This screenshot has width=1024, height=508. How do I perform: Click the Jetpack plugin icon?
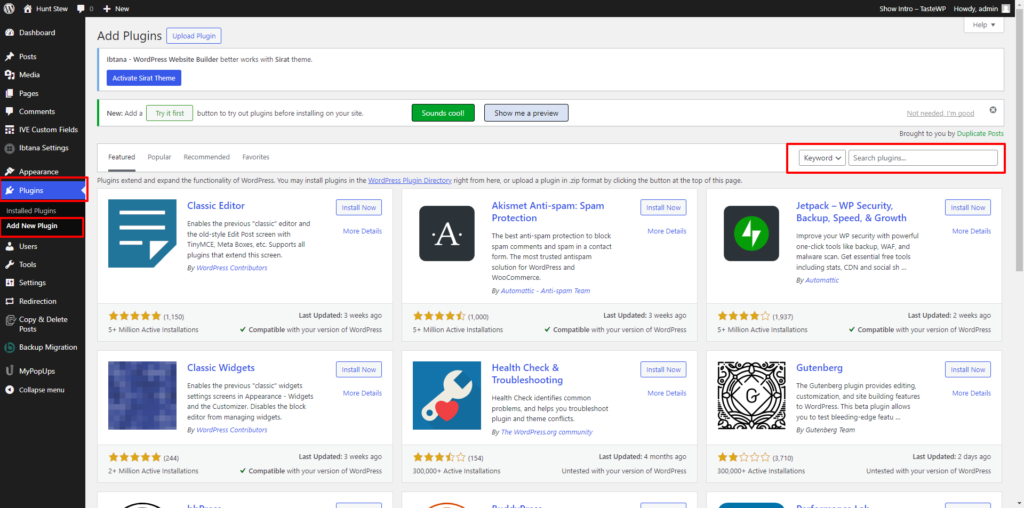tap(751, 233)
